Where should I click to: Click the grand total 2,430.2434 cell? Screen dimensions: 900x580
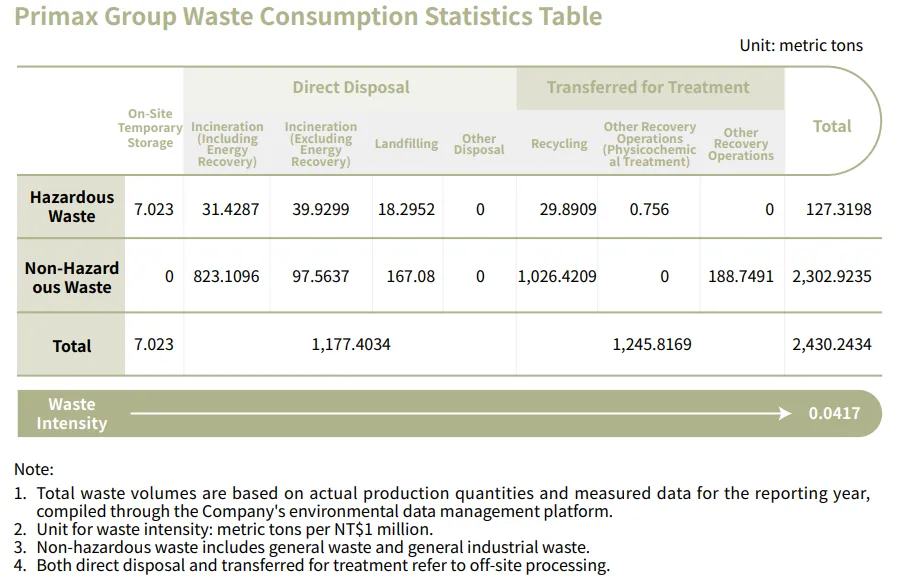coord(832,345)
